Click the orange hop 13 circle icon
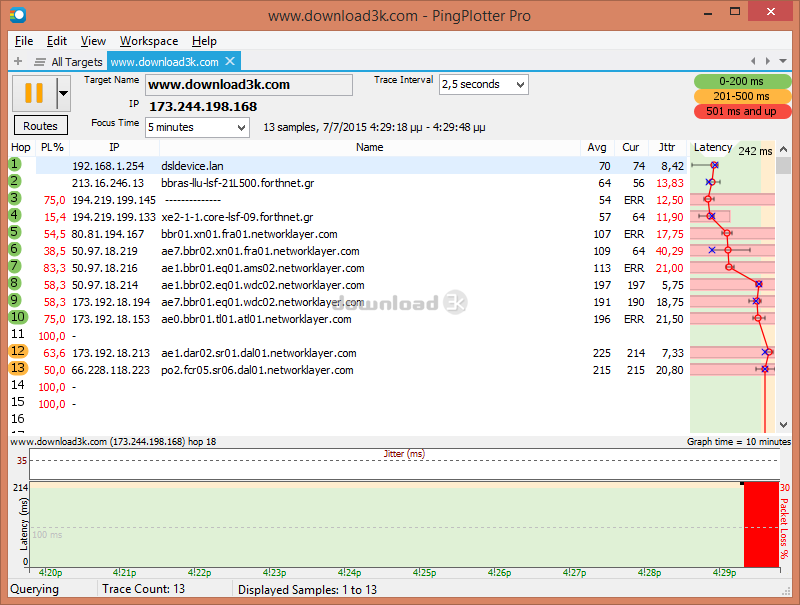800x605 pixels. (17, 369)
